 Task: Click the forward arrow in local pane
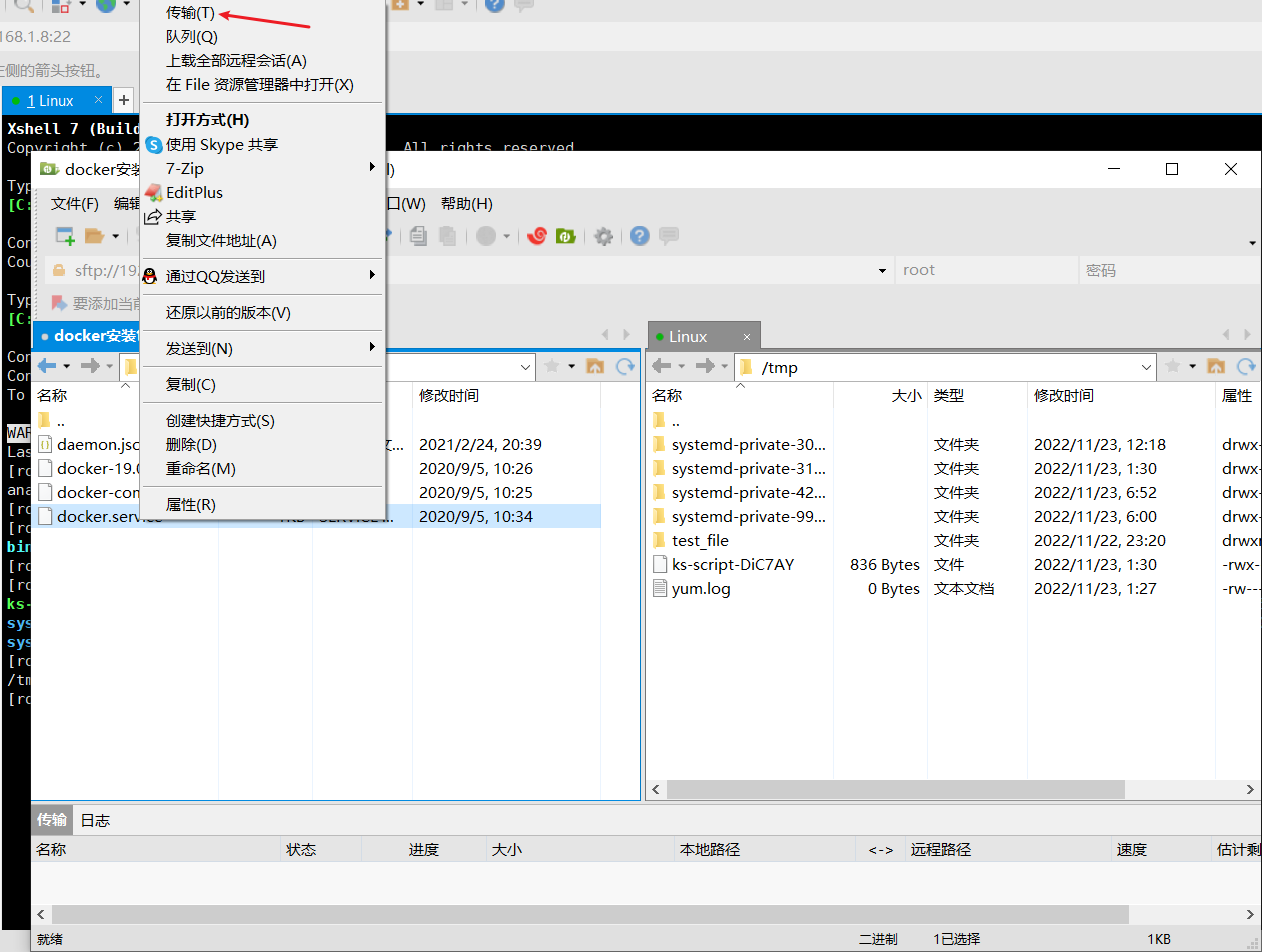click(x=90, y=366)
